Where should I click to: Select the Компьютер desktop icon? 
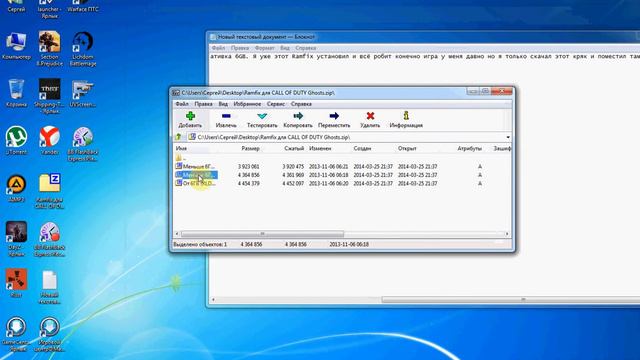tap(16, 47)
